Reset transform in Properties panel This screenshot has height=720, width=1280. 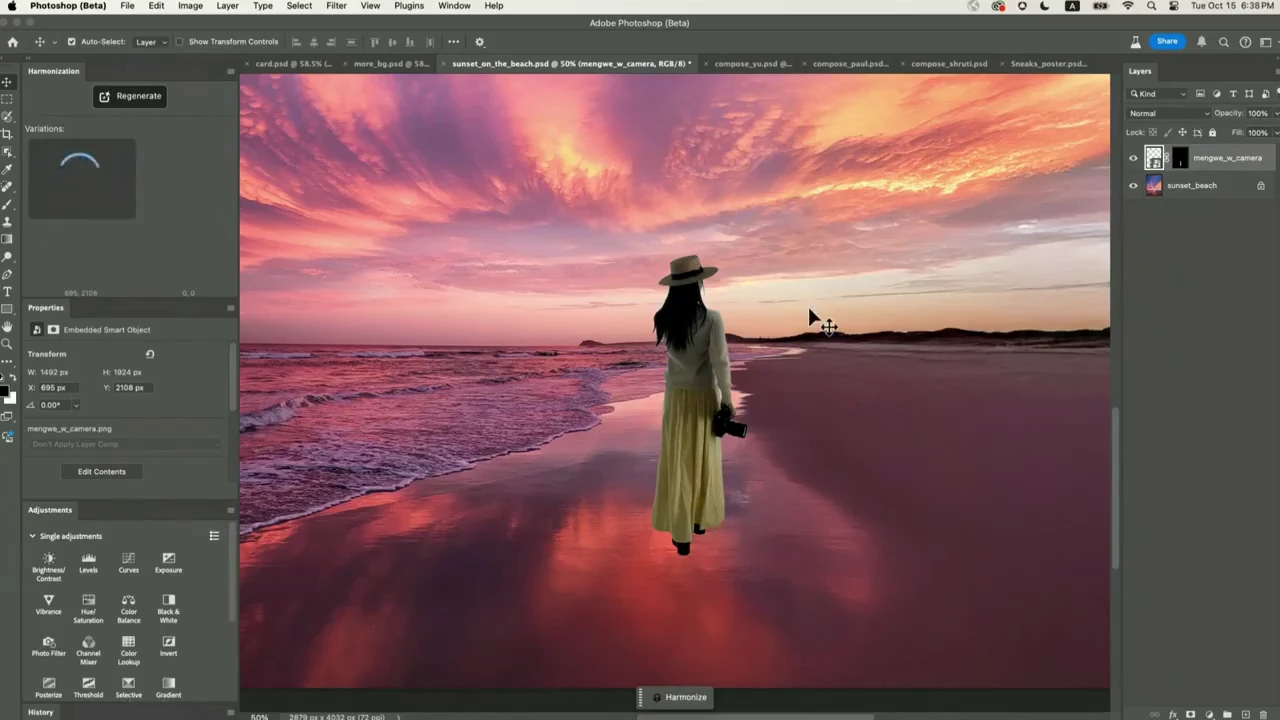pos(150,354)
